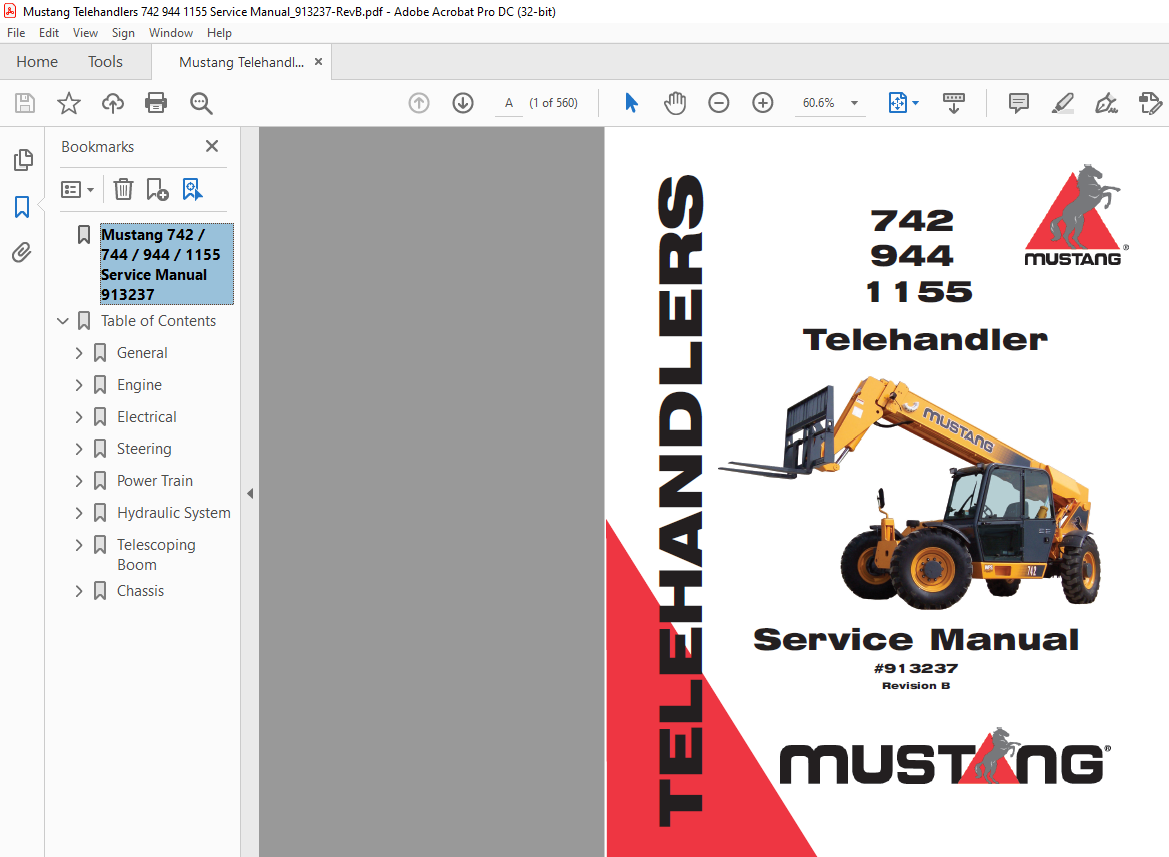Viewport: 1169px width, 857px height.
Task: Add a new bookmark icon
Action: click(157, 189)
